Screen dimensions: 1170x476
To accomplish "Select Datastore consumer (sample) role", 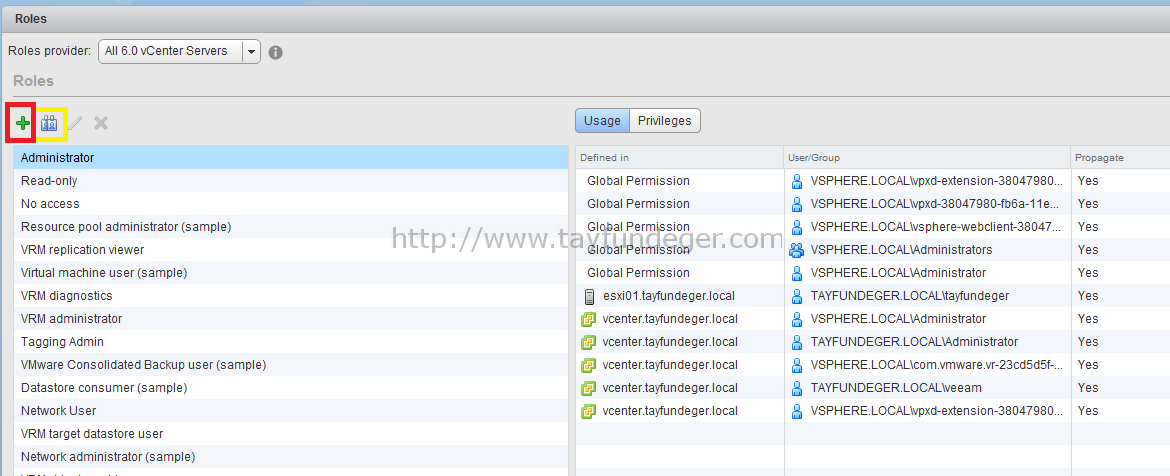I will point(291,388).
